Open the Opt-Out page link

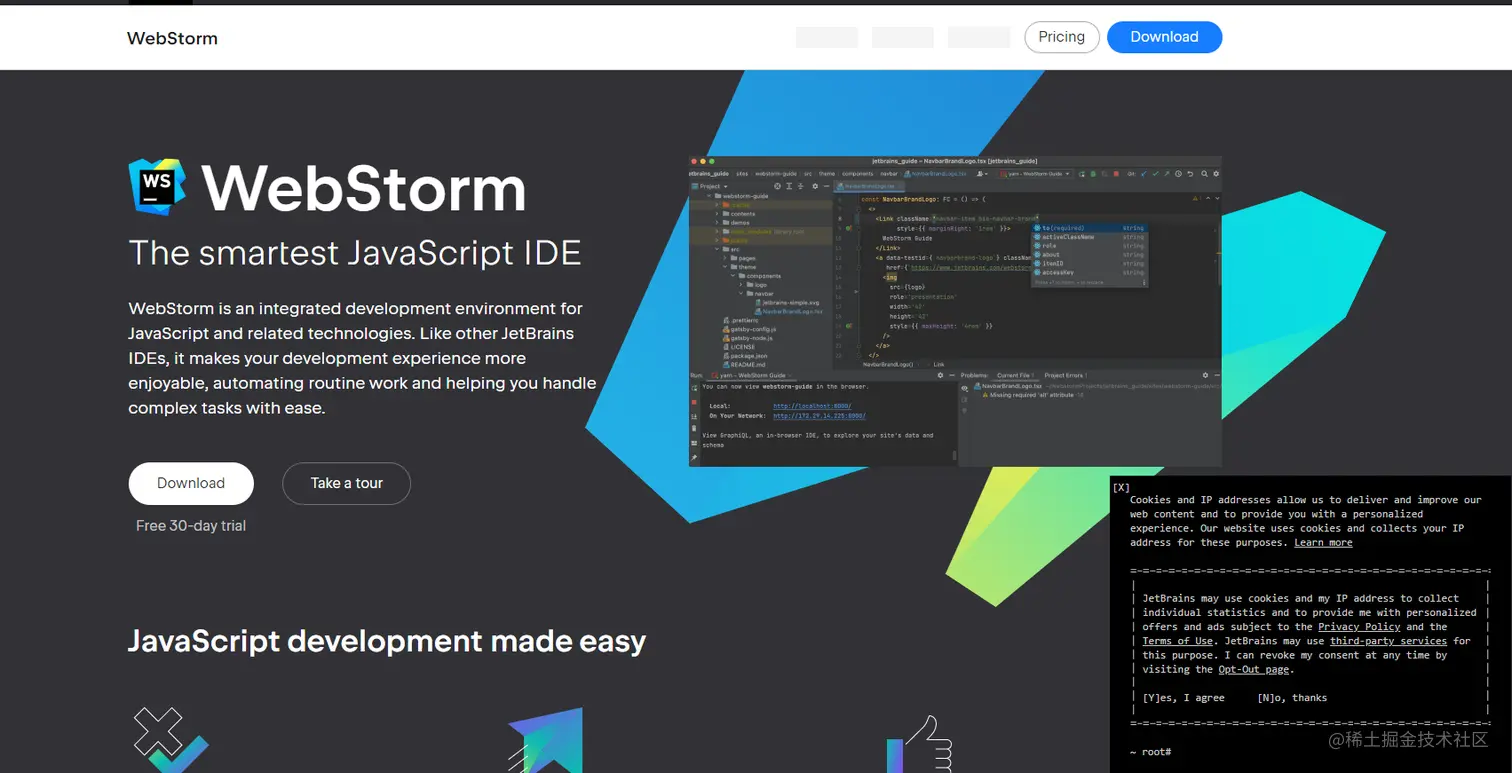tap(1253, 670)
